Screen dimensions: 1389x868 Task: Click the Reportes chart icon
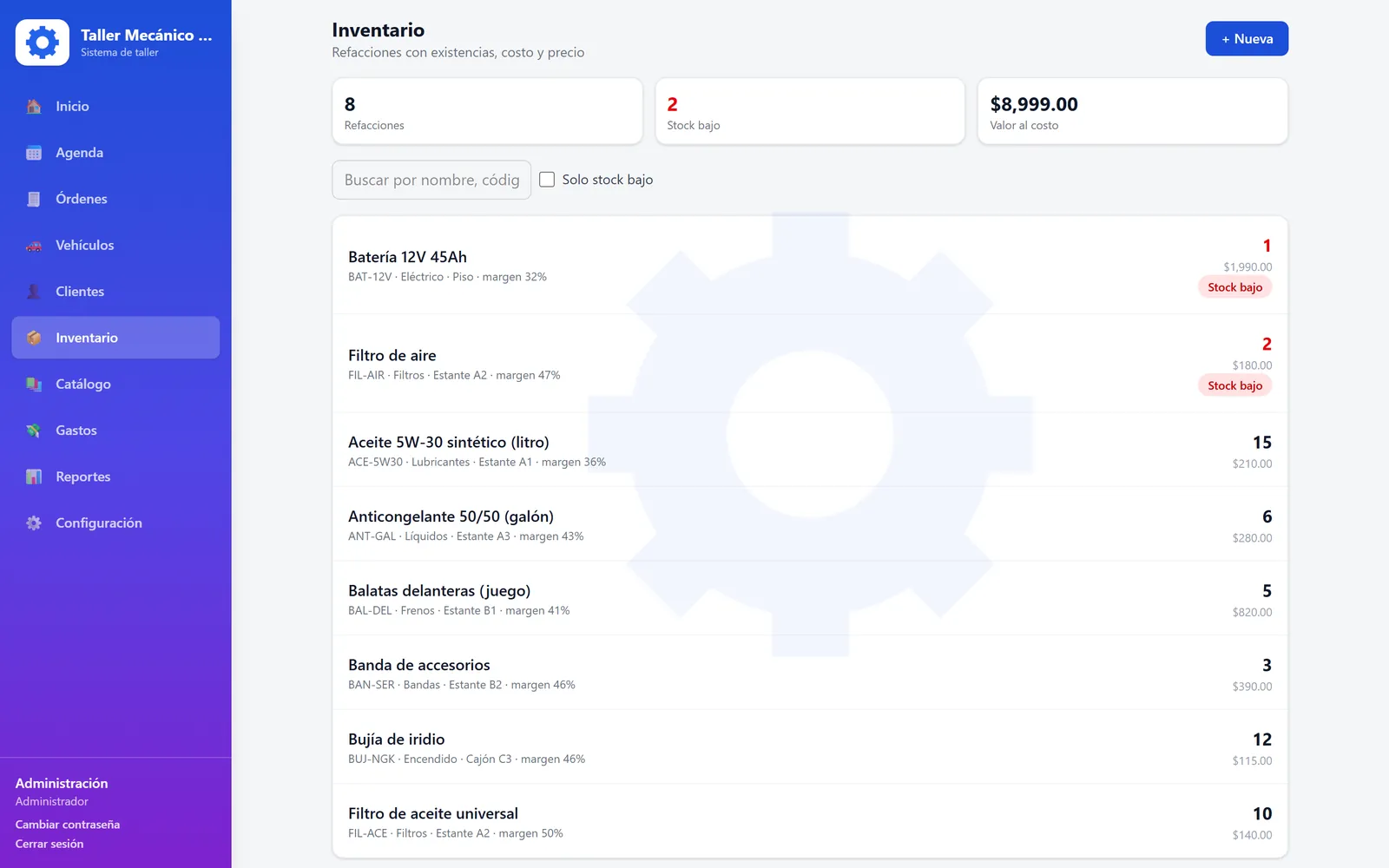click(x=34, y=477)
